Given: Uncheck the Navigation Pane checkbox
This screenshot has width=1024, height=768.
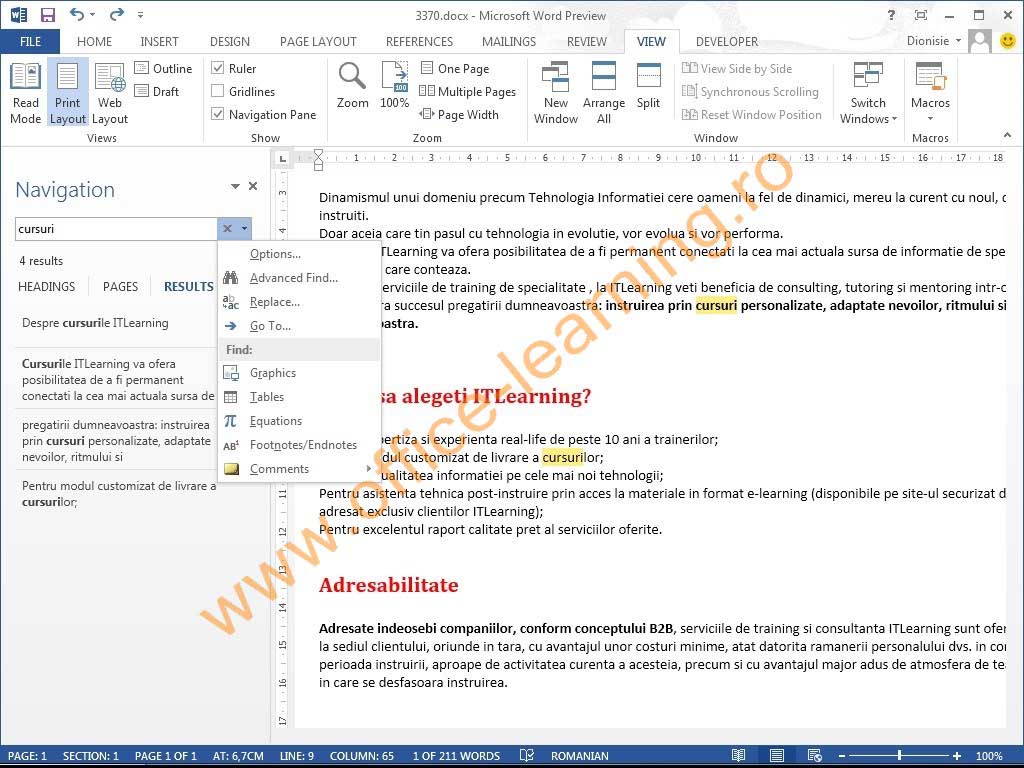Looking at the screenshot, I should [x=218, y=114].
